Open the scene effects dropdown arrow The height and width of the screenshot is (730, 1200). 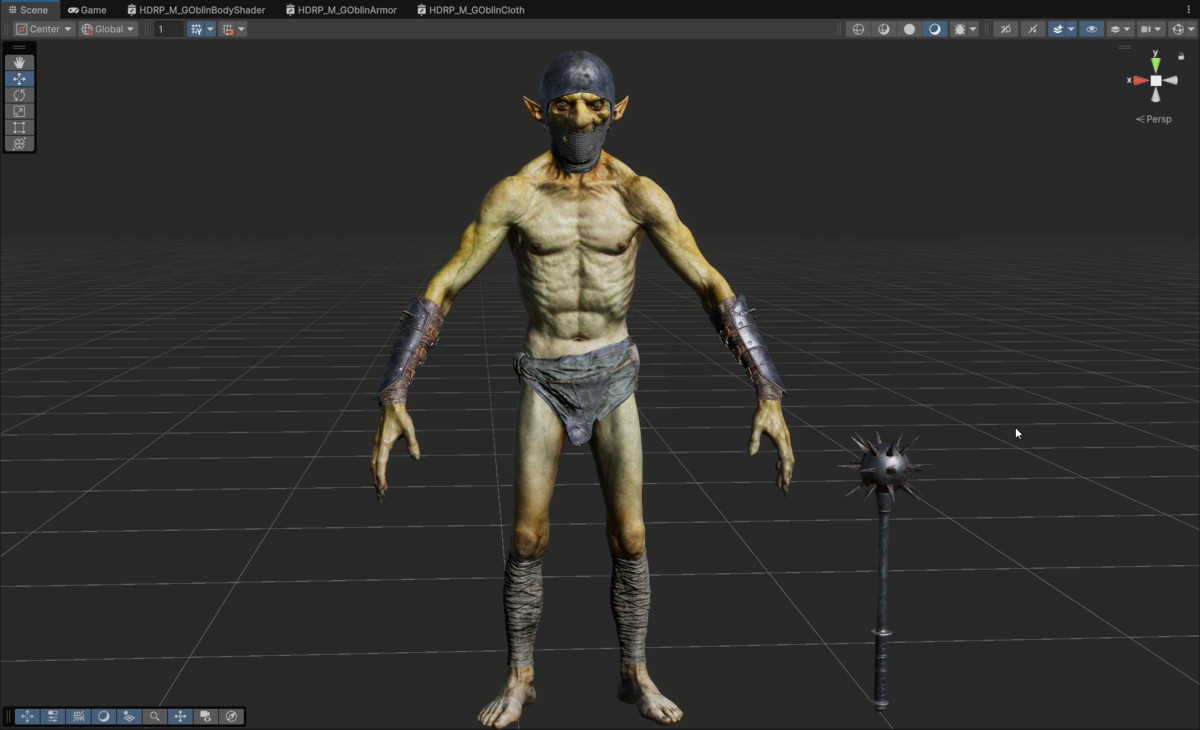coord(1071,29)
